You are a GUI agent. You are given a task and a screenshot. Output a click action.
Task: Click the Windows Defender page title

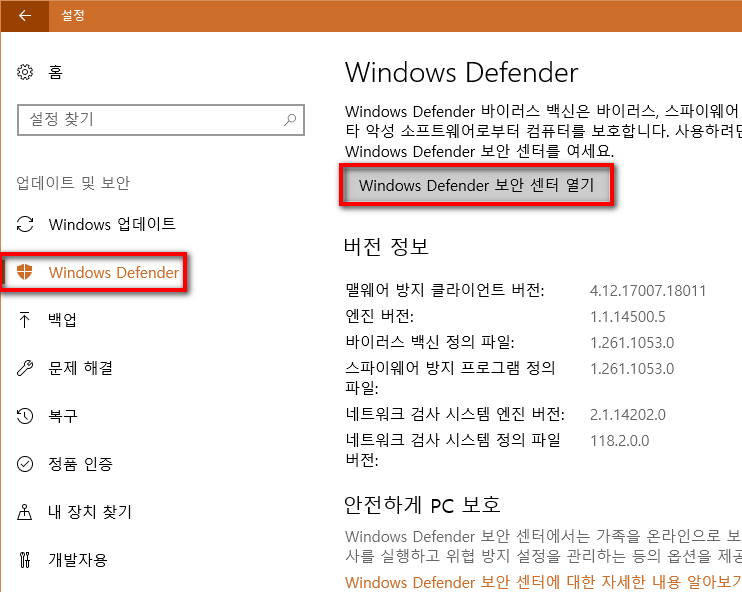462,73
